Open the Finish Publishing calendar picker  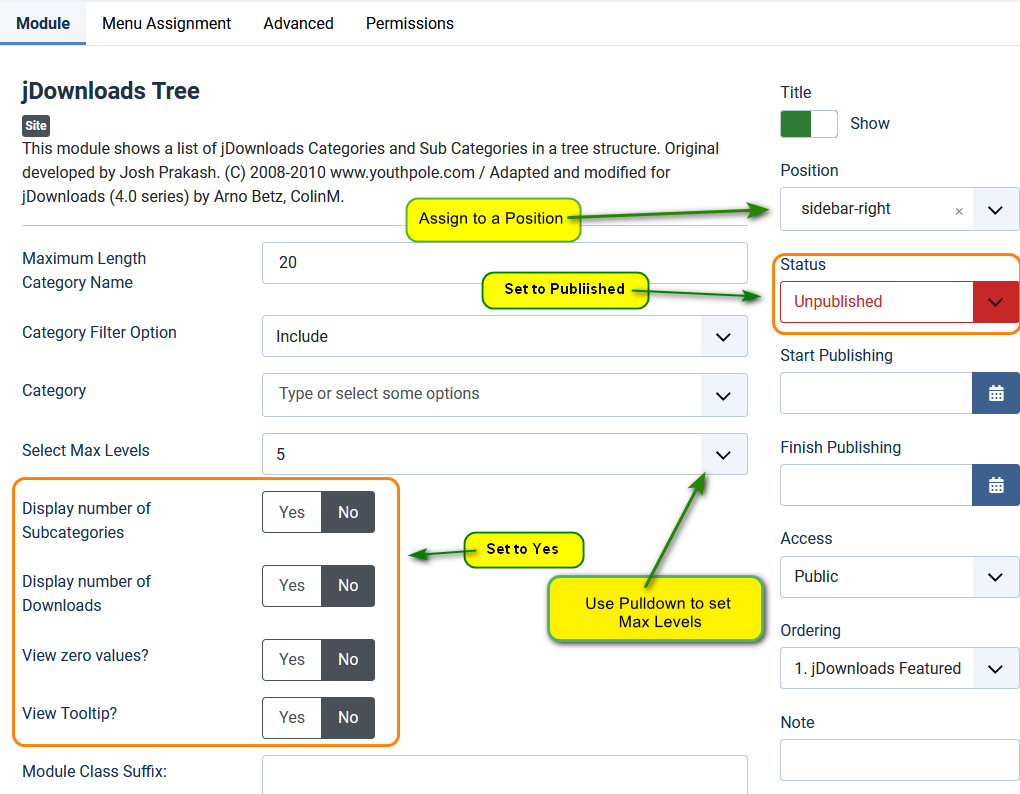(x=996, y=485)
